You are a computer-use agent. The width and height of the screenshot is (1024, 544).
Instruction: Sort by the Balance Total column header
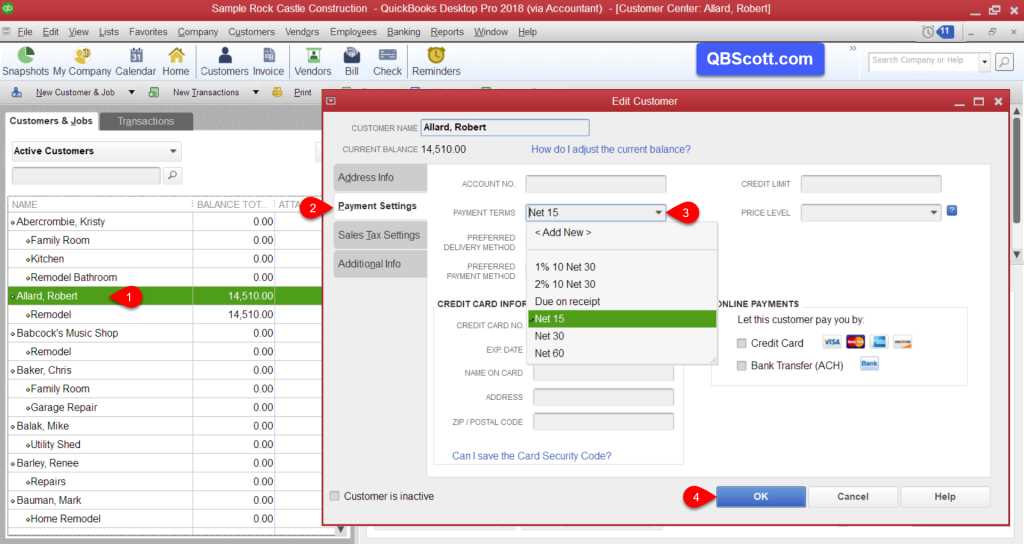[233, 204]
